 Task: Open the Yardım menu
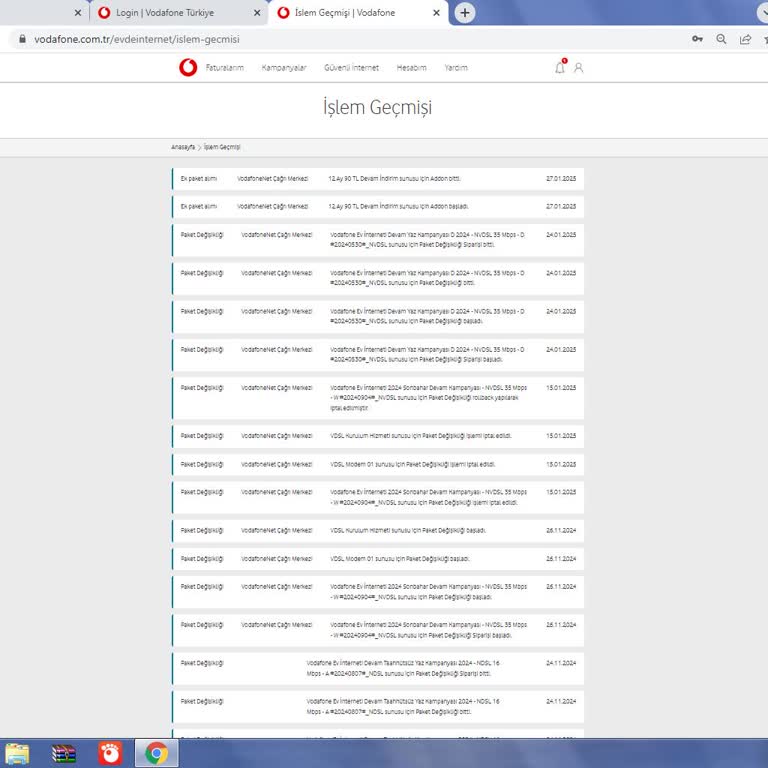pos(456,68)
